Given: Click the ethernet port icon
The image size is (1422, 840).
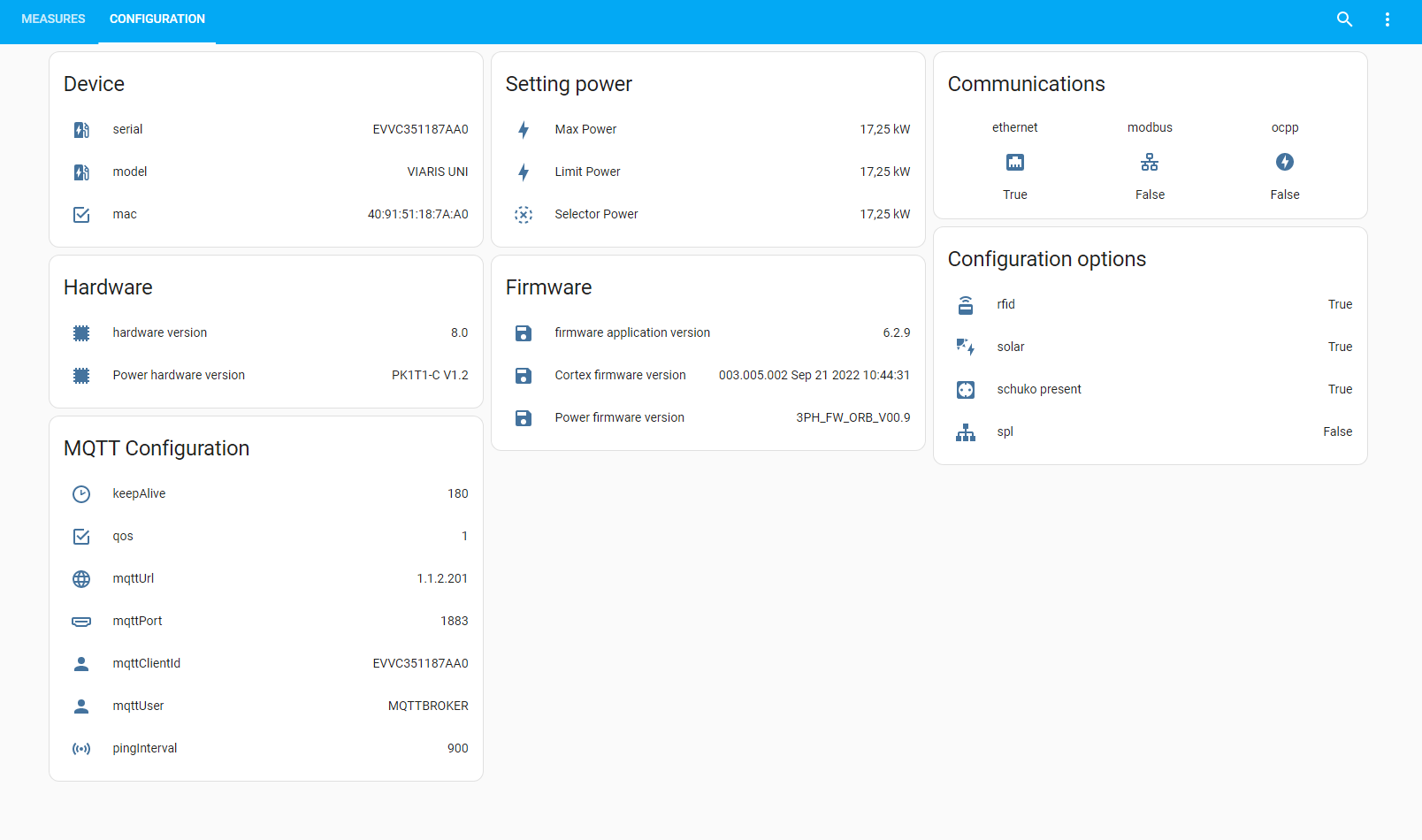Looking at the screenshot, I should click(x=1015, y=162).
